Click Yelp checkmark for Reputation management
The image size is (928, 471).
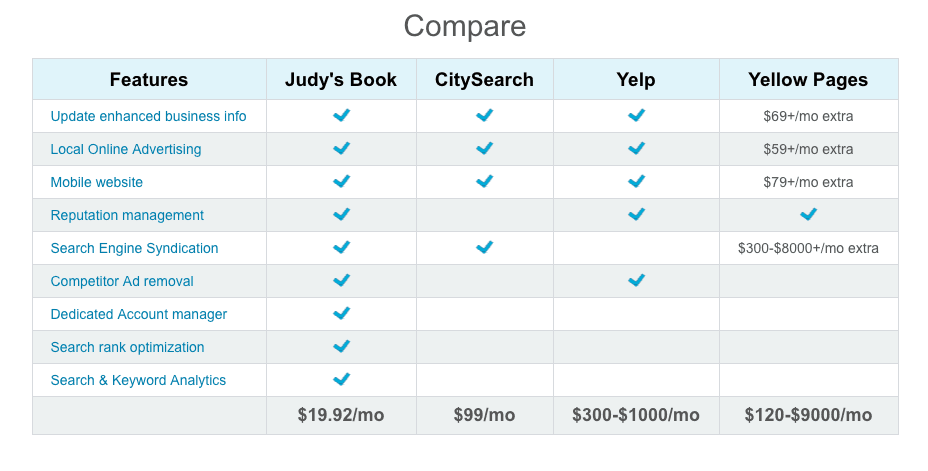(636, 214)
